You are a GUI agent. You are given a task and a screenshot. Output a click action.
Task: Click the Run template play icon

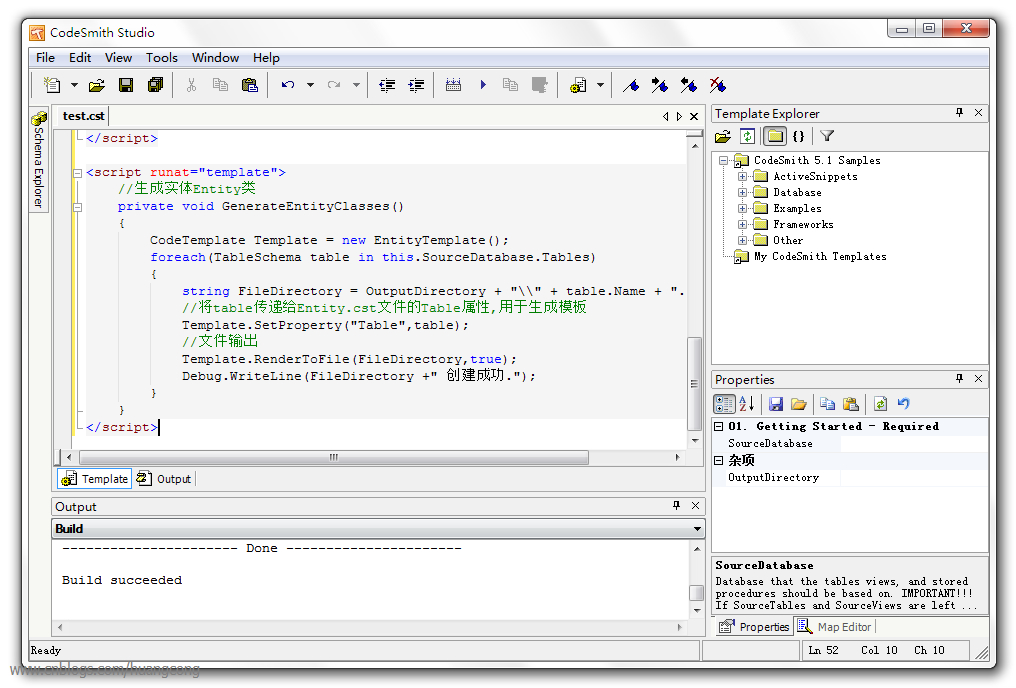click(483, 85)
